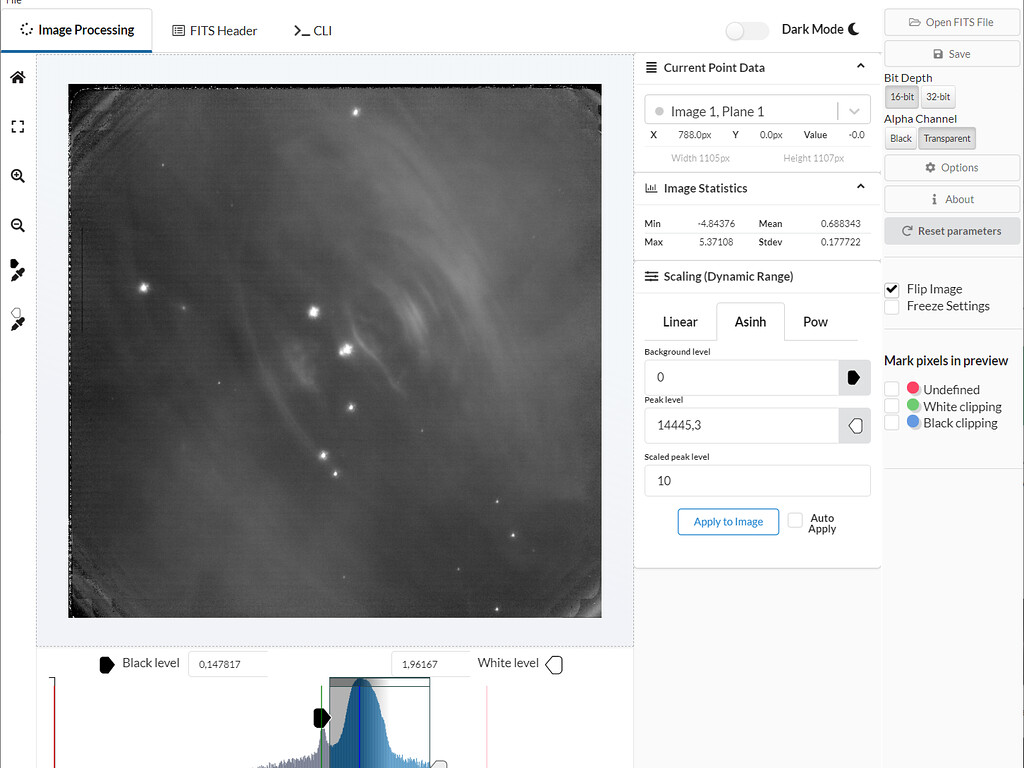Click the Dark Mode moon icon
The image size is (1024, 768).
click(854, 29)
